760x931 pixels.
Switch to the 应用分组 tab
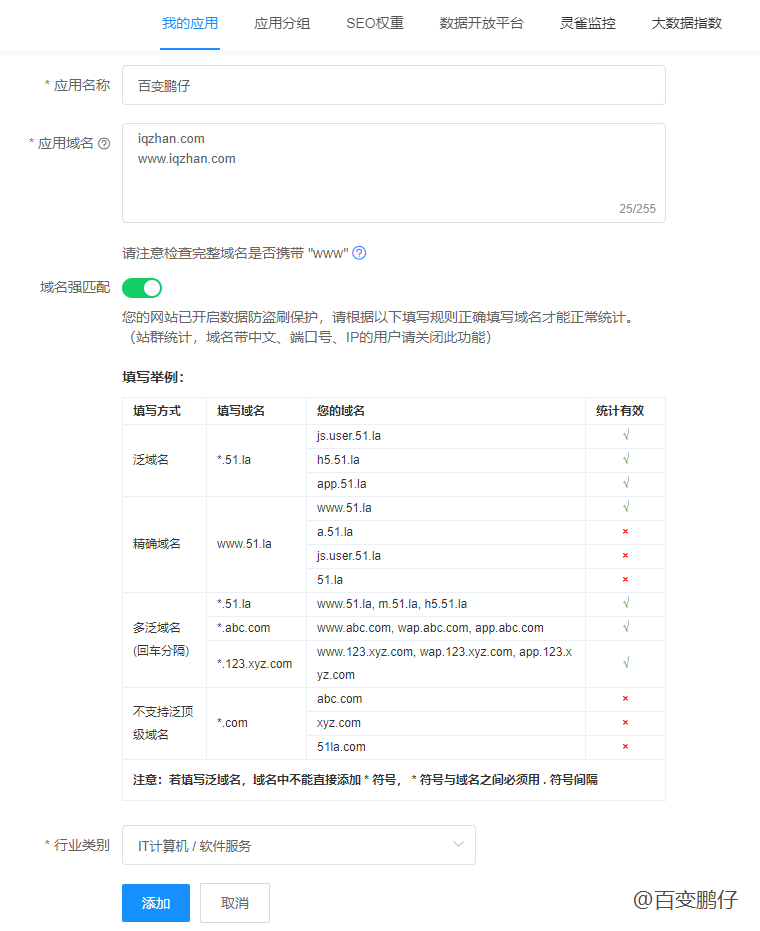click(283, 23)
